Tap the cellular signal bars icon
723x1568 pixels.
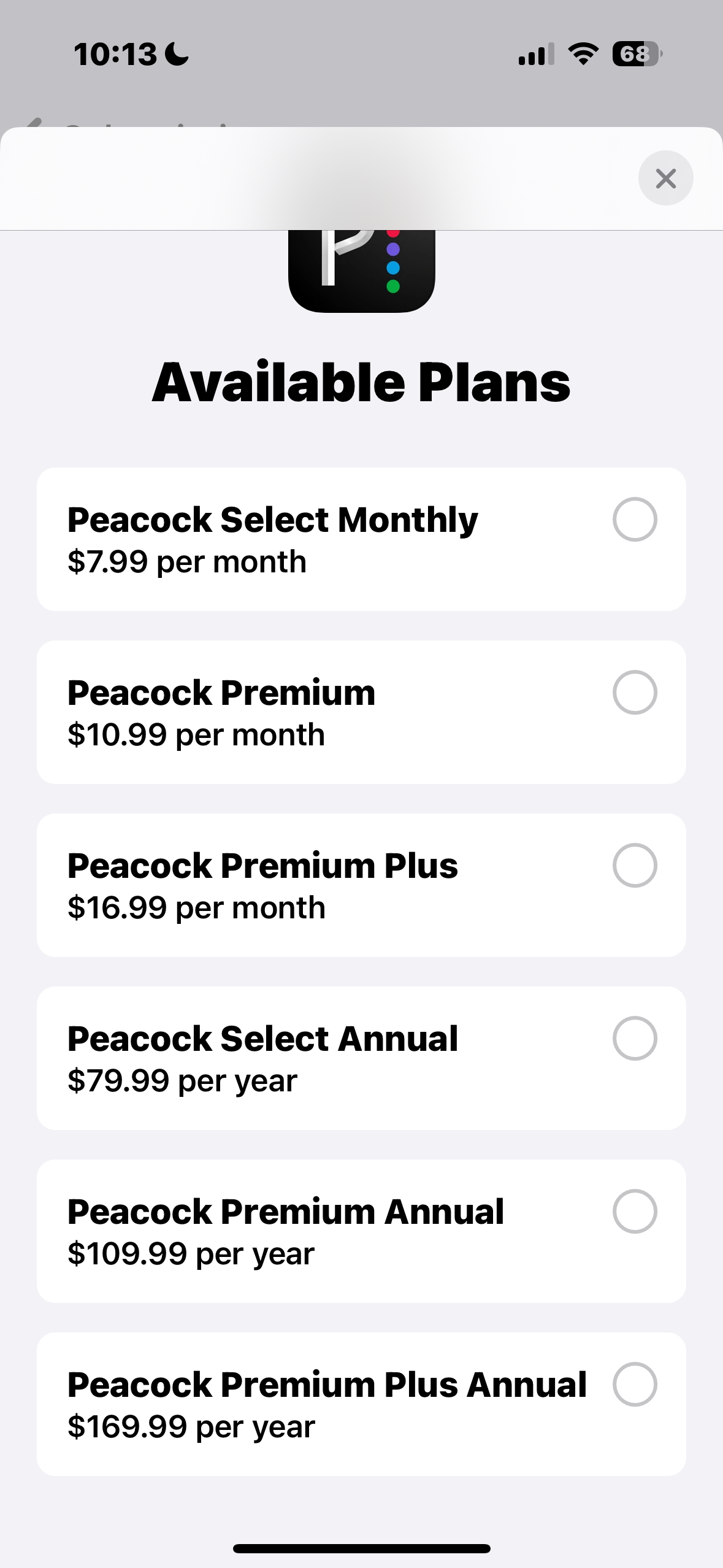coord(536,54)
